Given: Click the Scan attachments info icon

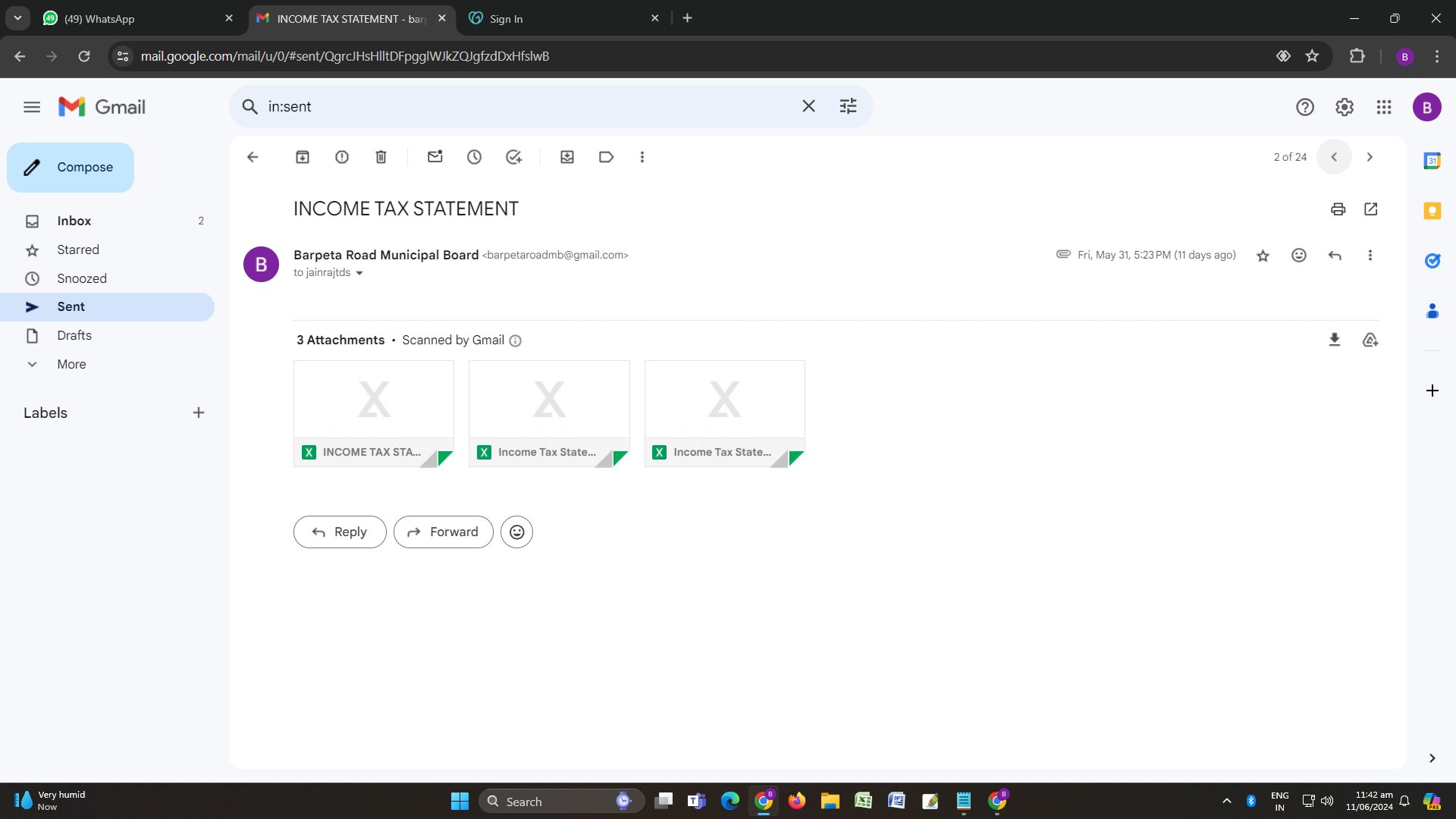Looking at the screenshot, I should (x=515, y=340).
